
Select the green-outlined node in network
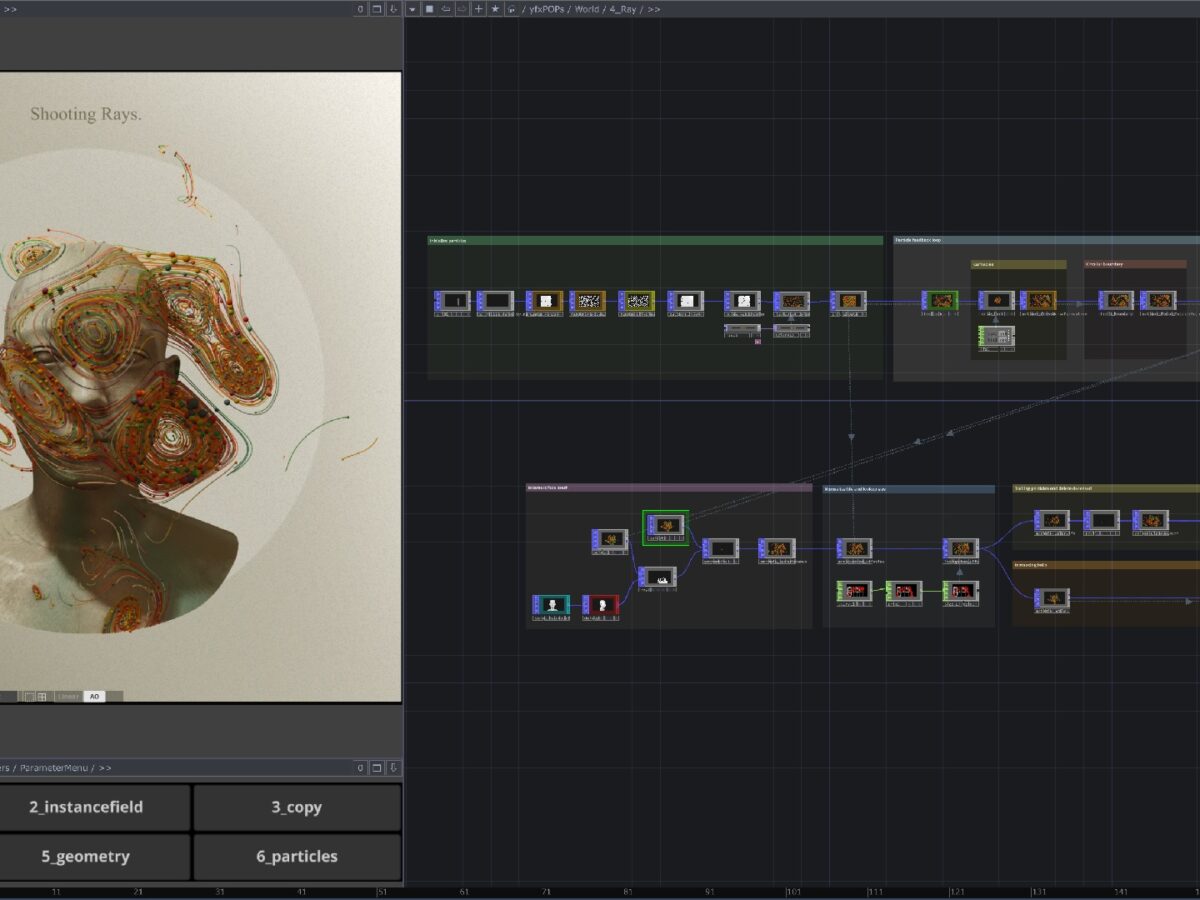[x=665, y=527]
